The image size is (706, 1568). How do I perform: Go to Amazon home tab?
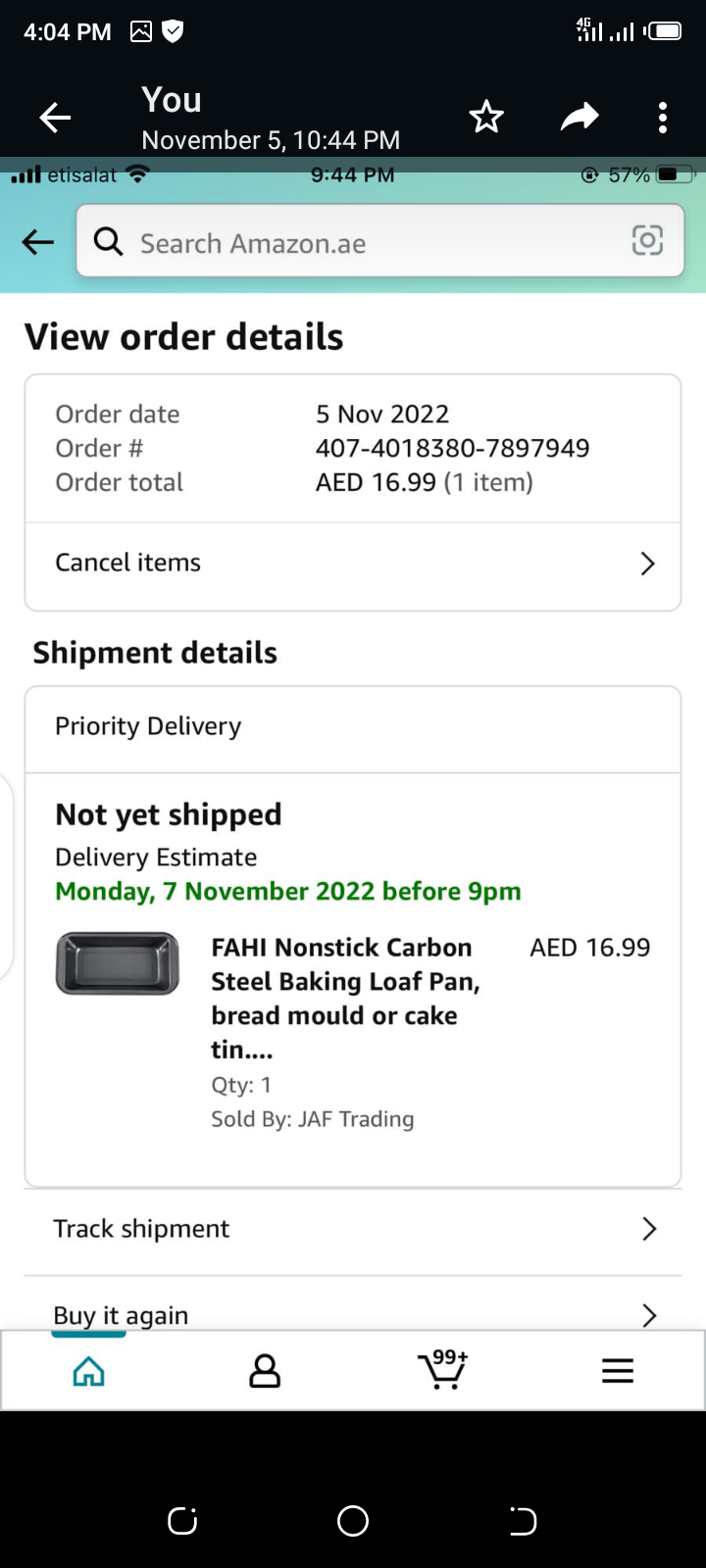tap(89, 1371)
